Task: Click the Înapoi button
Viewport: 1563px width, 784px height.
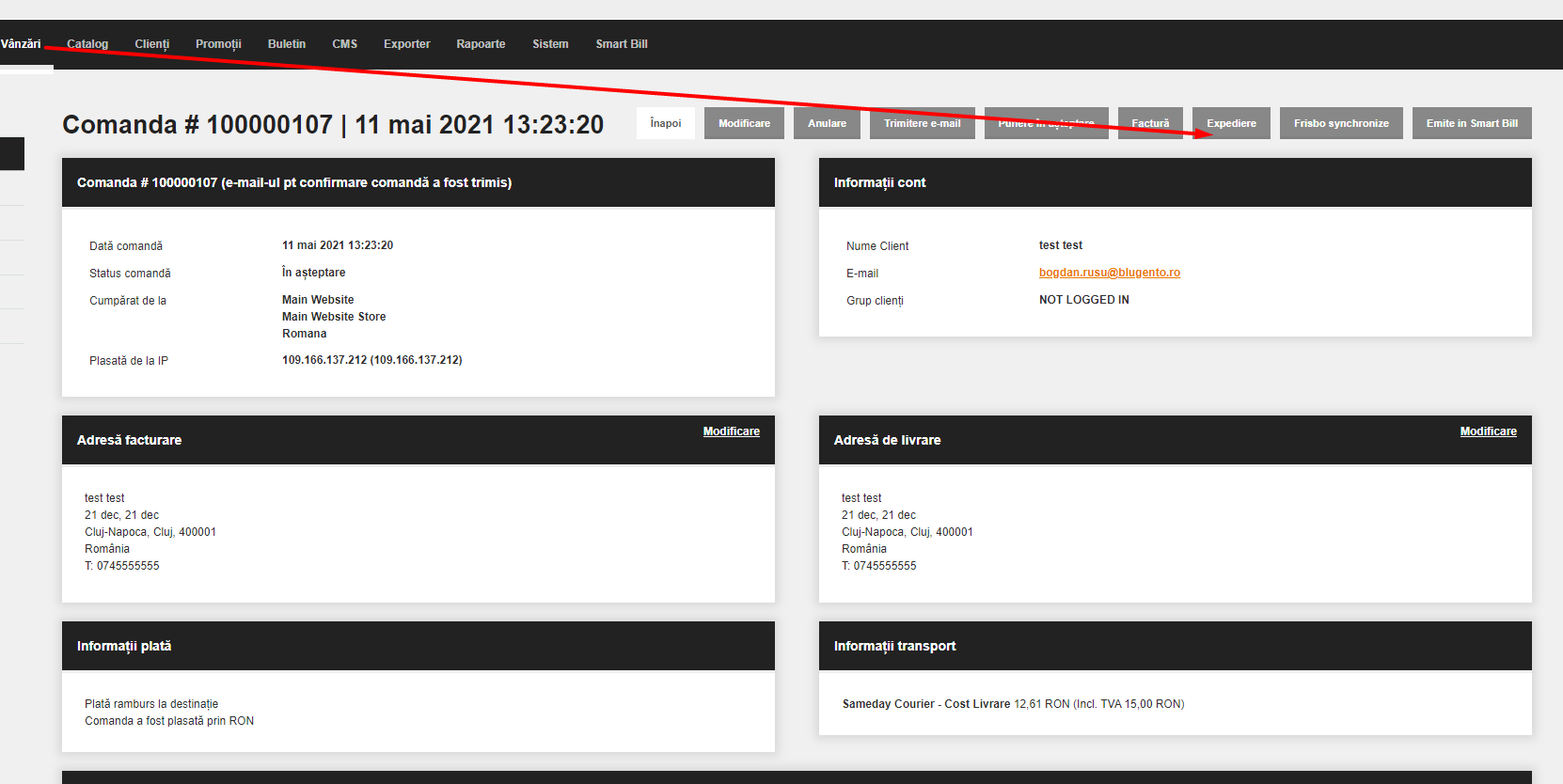Action: (666, 123)
